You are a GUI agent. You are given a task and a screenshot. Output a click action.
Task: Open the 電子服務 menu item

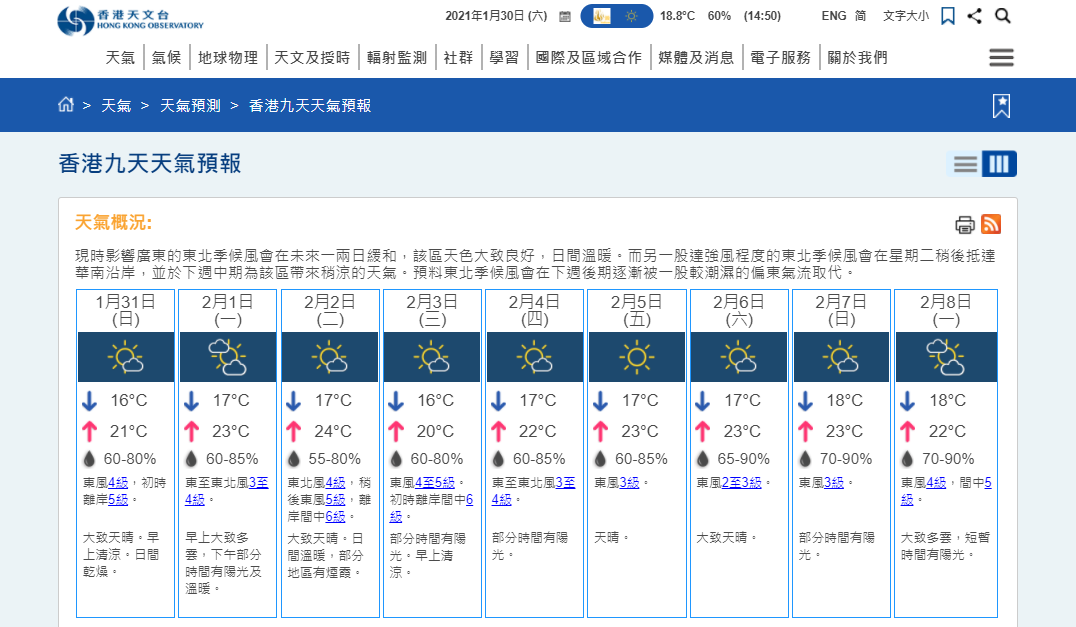point(780,58)
